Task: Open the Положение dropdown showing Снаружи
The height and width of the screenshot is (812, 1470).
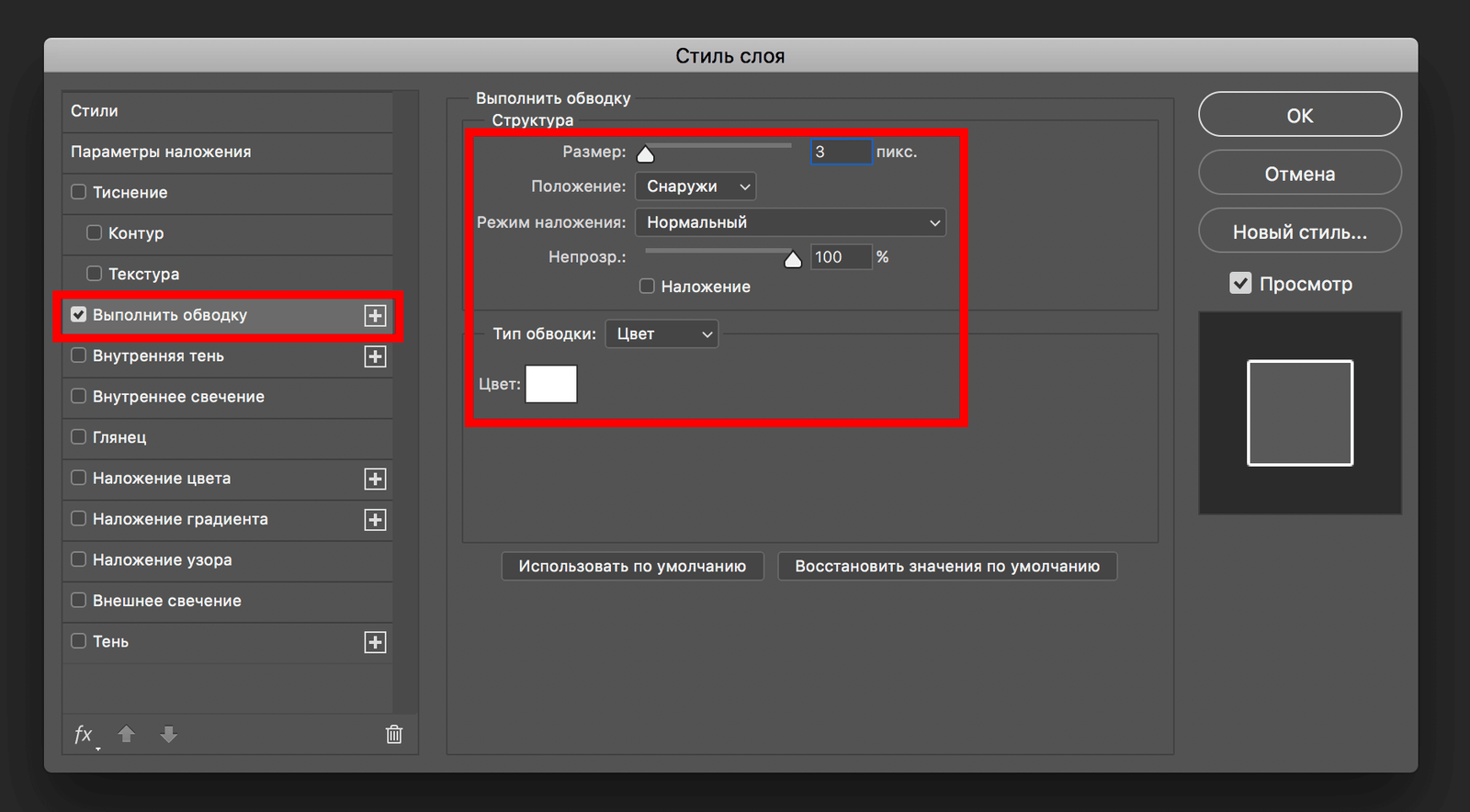Action: point(695,186)
